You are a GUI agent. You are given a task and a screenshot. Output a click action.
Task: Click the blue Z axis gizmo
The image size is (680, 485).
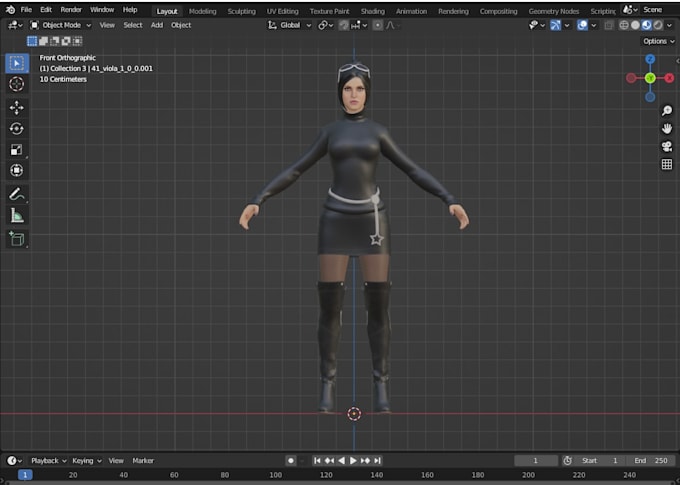click(x=650, y=59)
